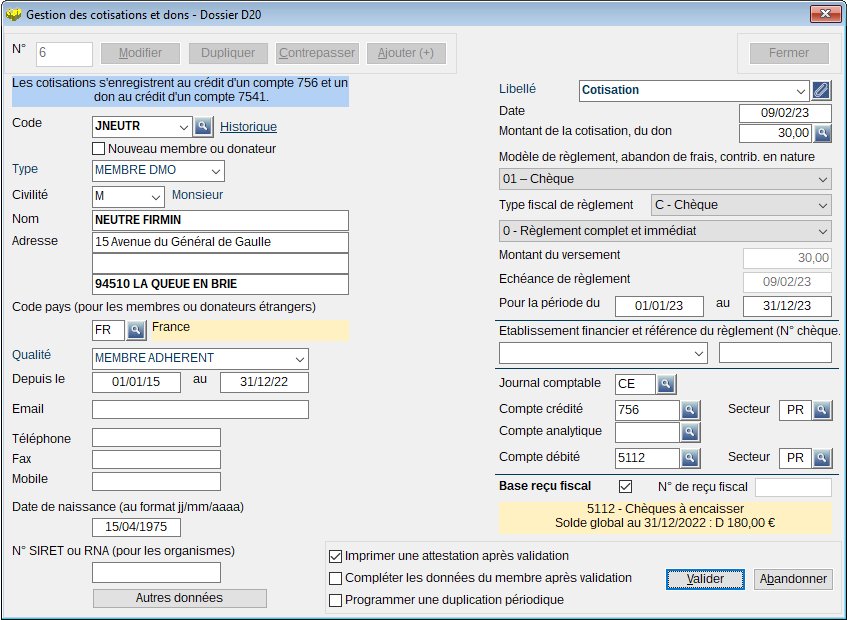Open the Type MEMBRE DMO dropdown
847x620 pixels.
(x=216, y=171)
